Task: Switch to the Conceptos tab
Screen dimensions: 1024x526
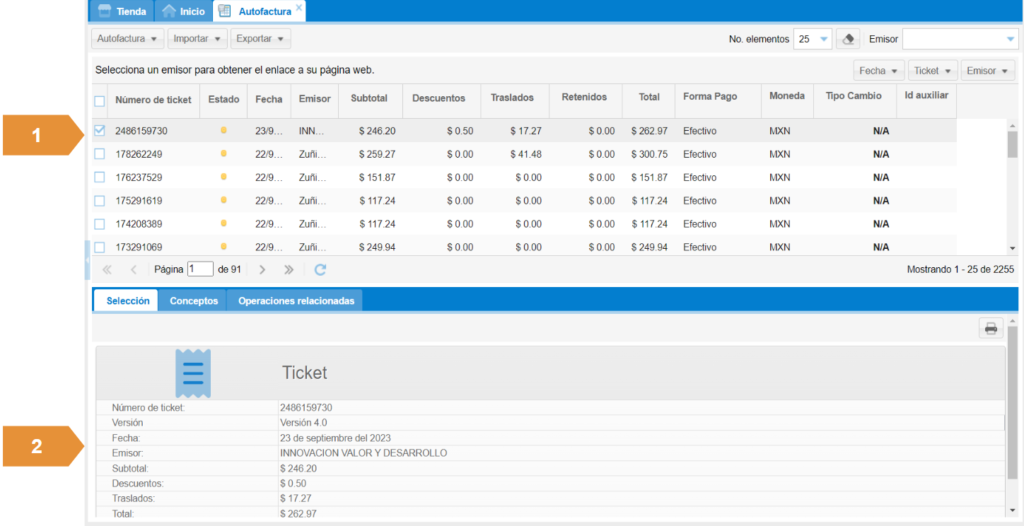Action: pos(193,300)
